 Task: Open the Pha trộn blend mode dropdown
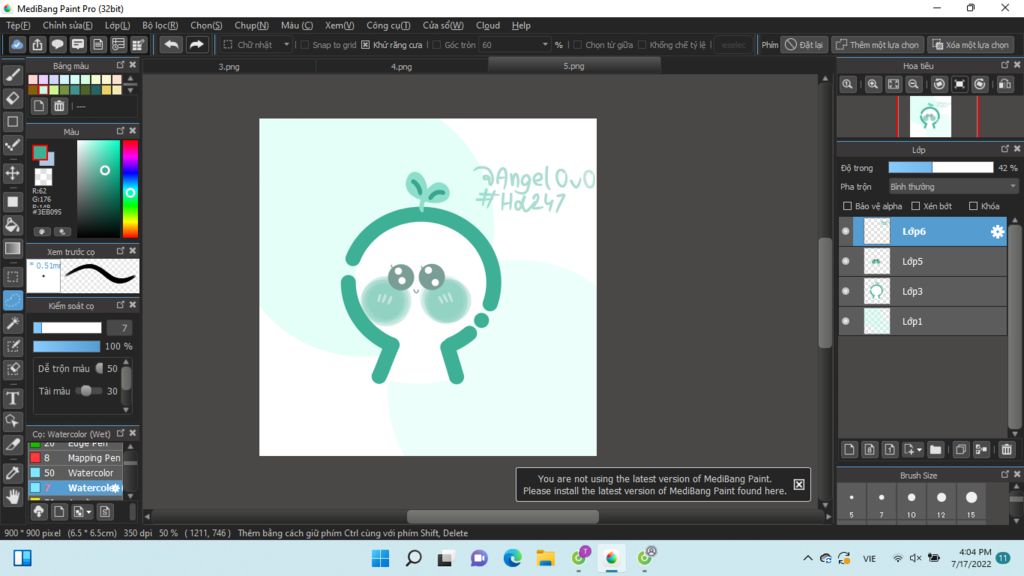pyautogui.click(x=952, y=187)
